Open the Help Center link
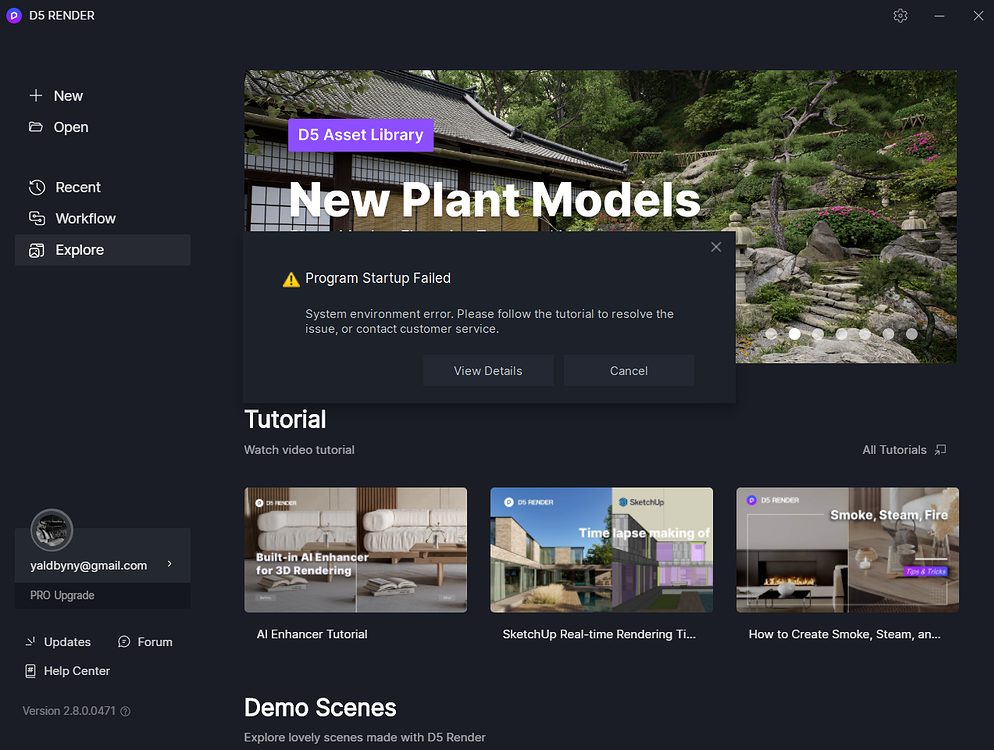This screenshot has width=994, height=750. 77,671
